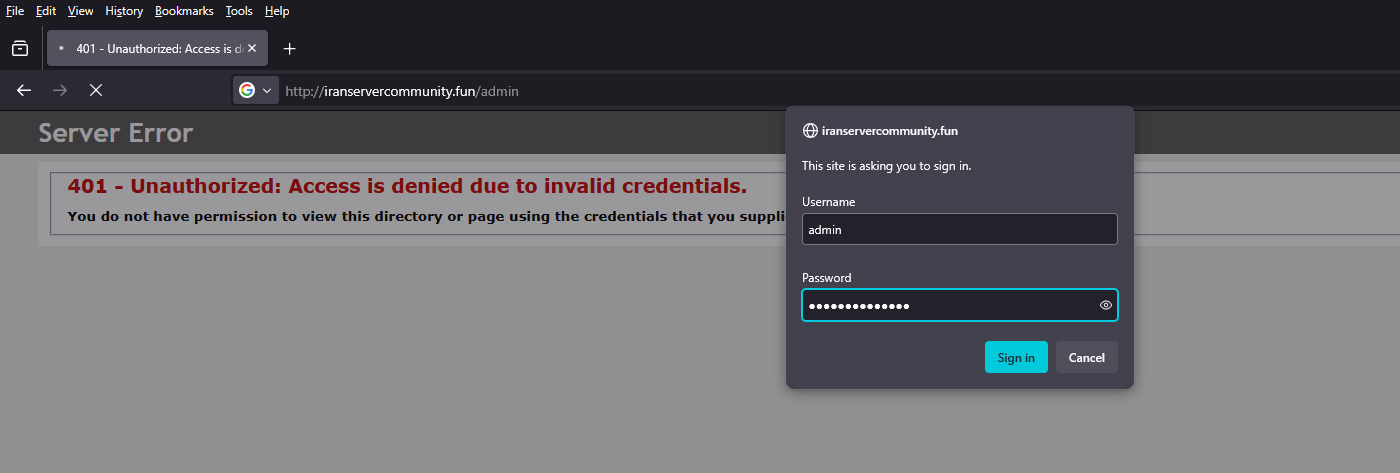Close the 401 Unauthorized tab
The height and width of the screenshot is (473, 1400).
point(253,48)
